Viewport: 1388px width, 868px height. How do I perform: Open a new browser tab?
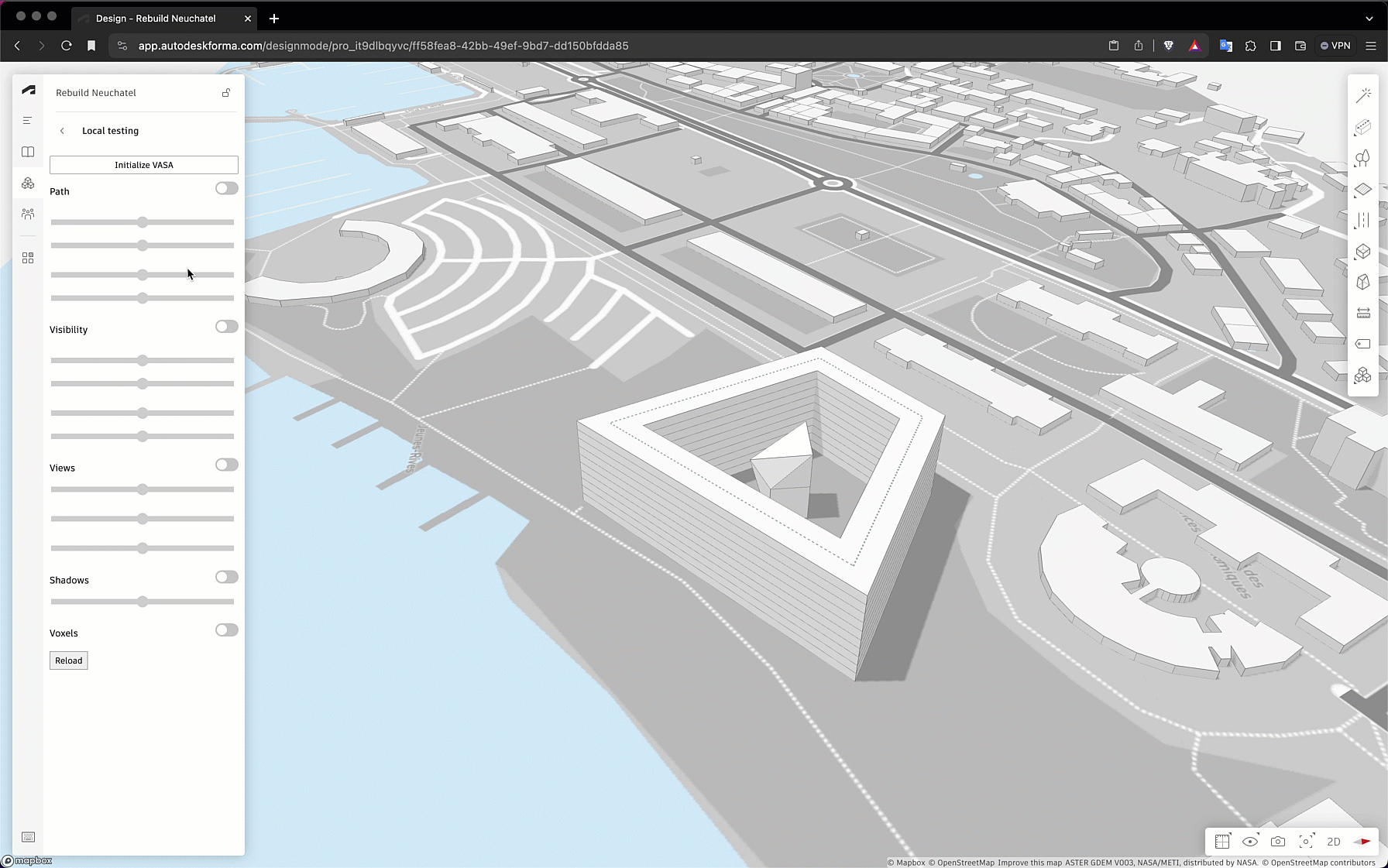pos(274,18)
